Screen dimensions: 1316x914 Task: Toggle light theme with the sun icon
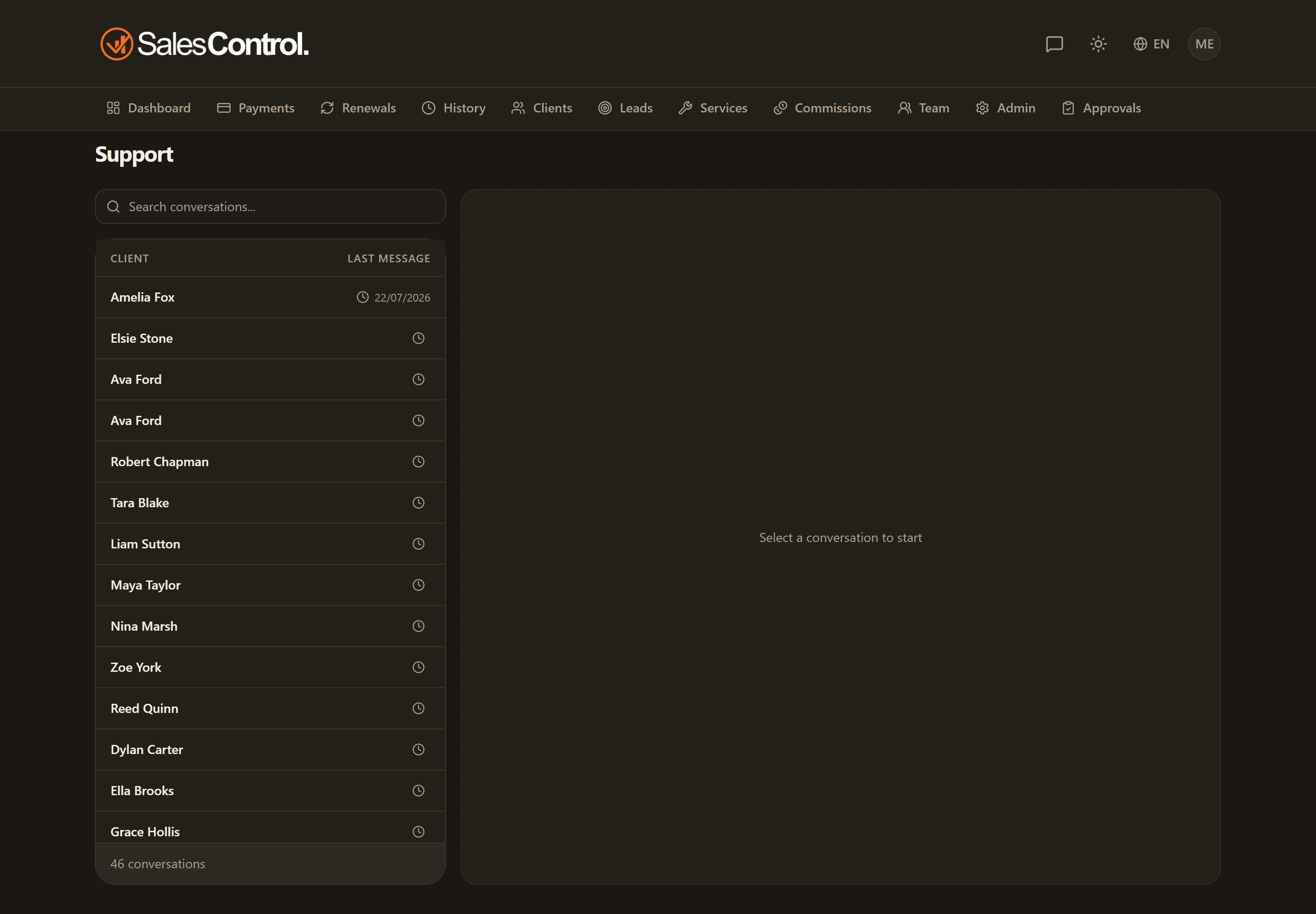[x=1098, y=44]
